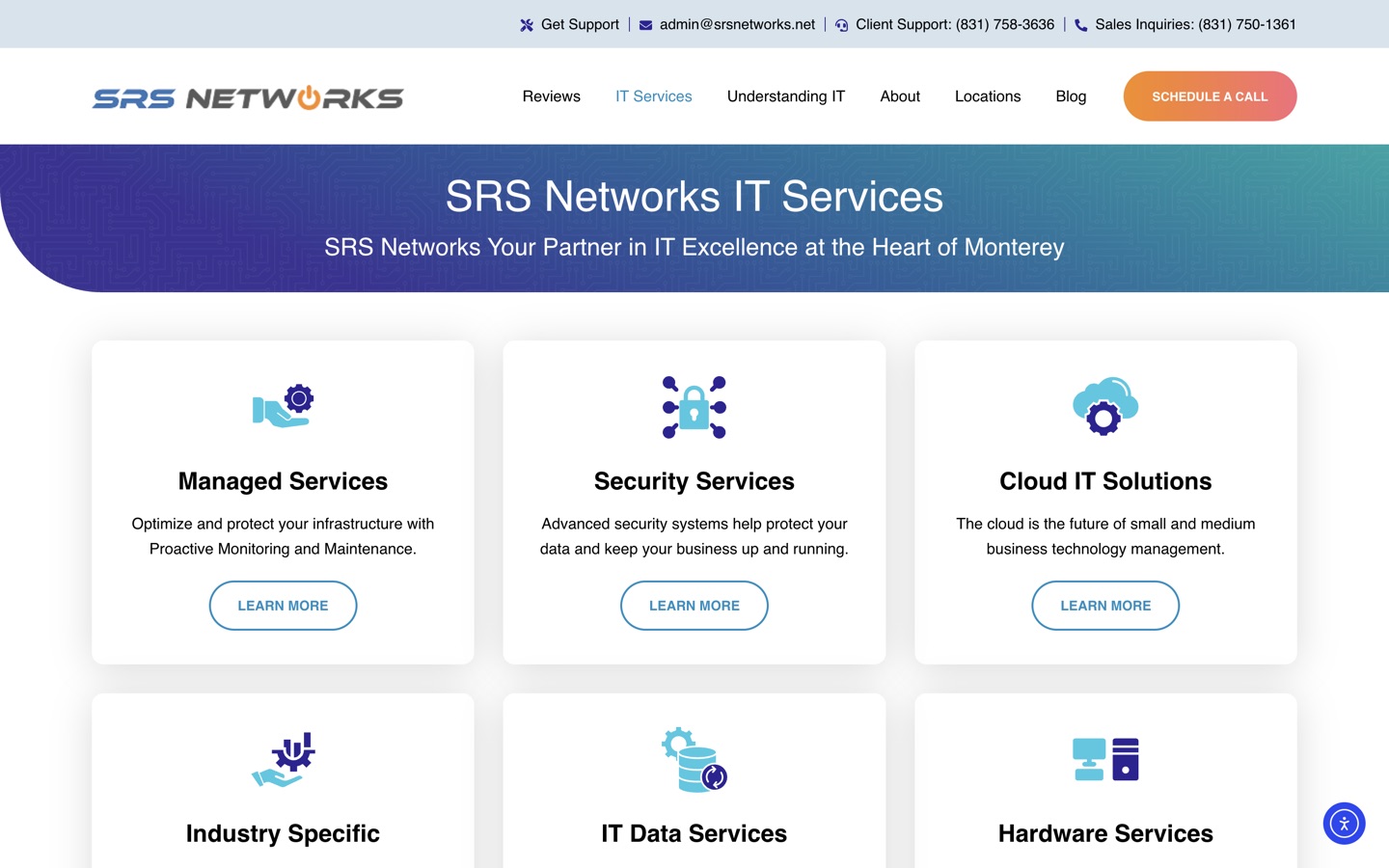Viewport: 1389px width, 868px height.
Task: Select IT Services in navigation
Action: click(x=654, y=96)
